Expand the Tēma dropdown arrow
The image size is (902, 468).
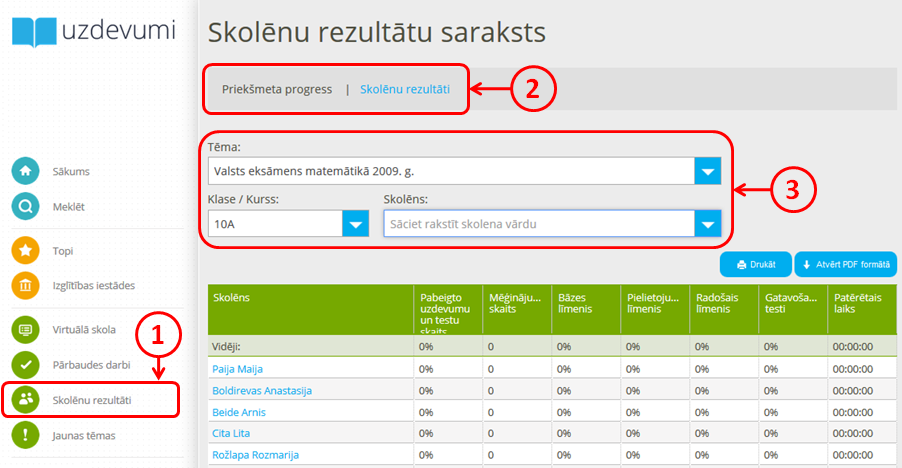pos(708,171)
